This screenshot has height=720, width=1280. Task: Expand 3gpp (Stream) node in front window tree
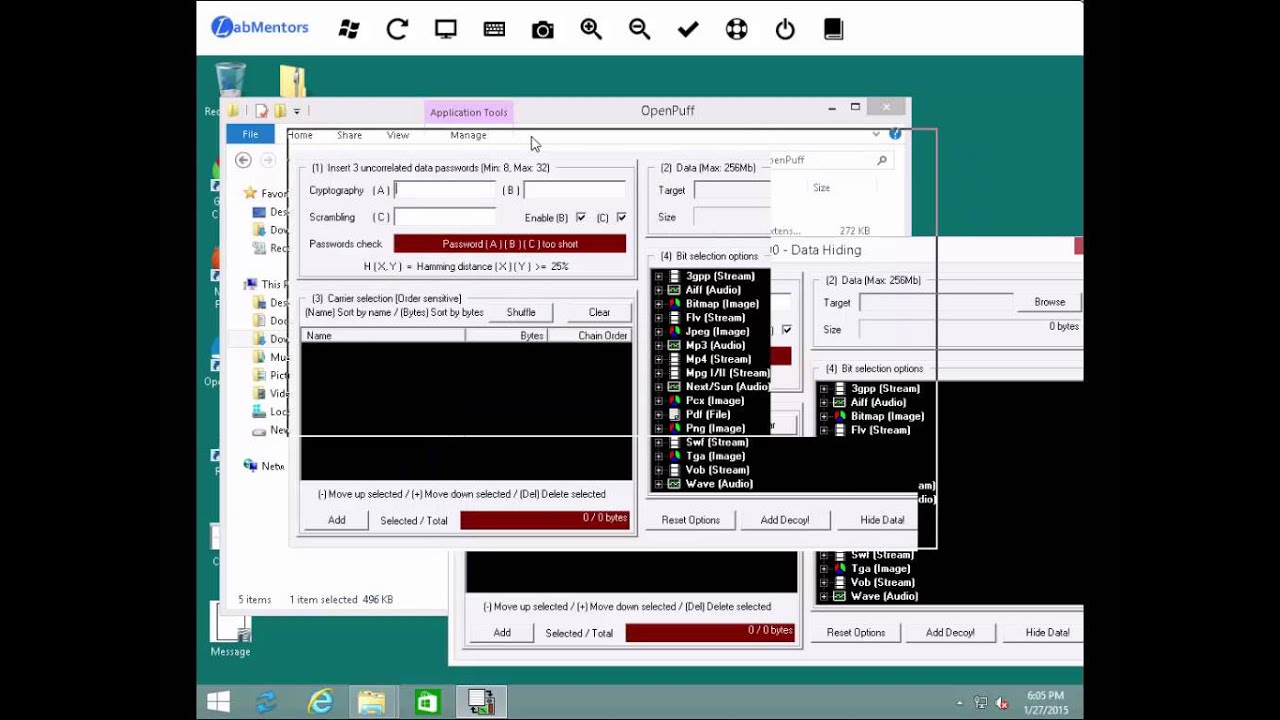pos(658,276)
